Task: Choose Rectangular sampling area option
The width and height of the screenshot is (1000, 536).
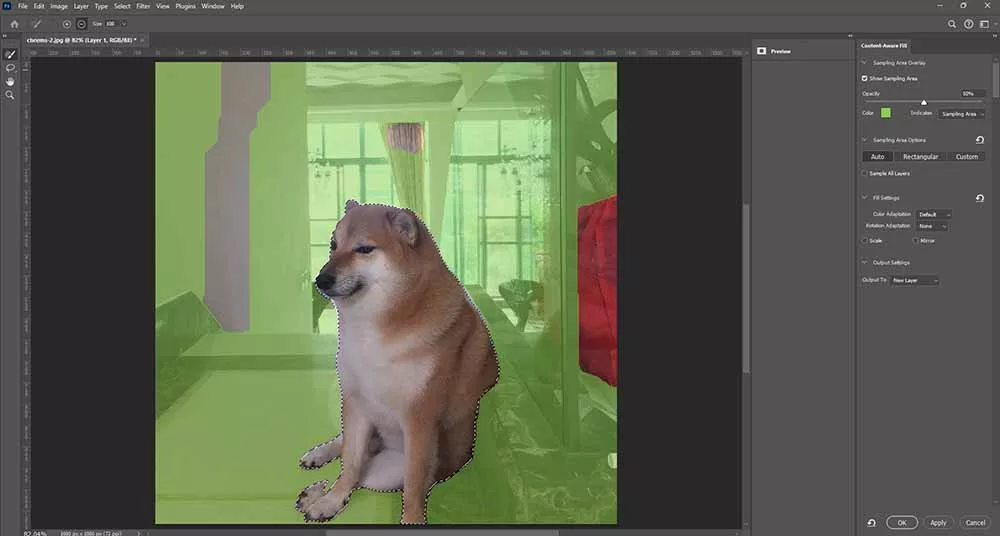Action: pyautogui.click(x=920, y=157)
